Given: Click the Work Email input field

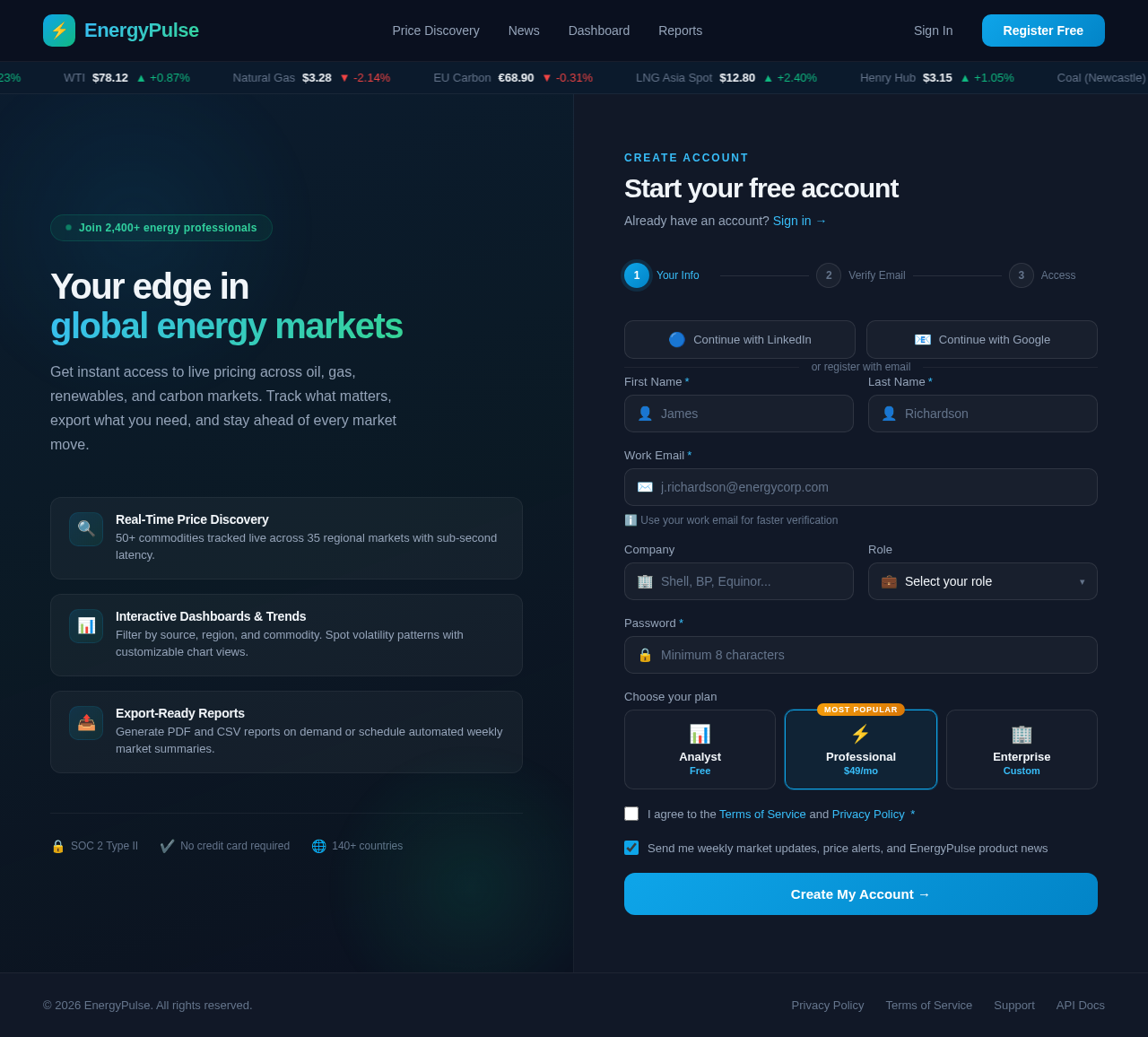Looking at the screenshot, I should pyautogui.click(x=860, y=487).
